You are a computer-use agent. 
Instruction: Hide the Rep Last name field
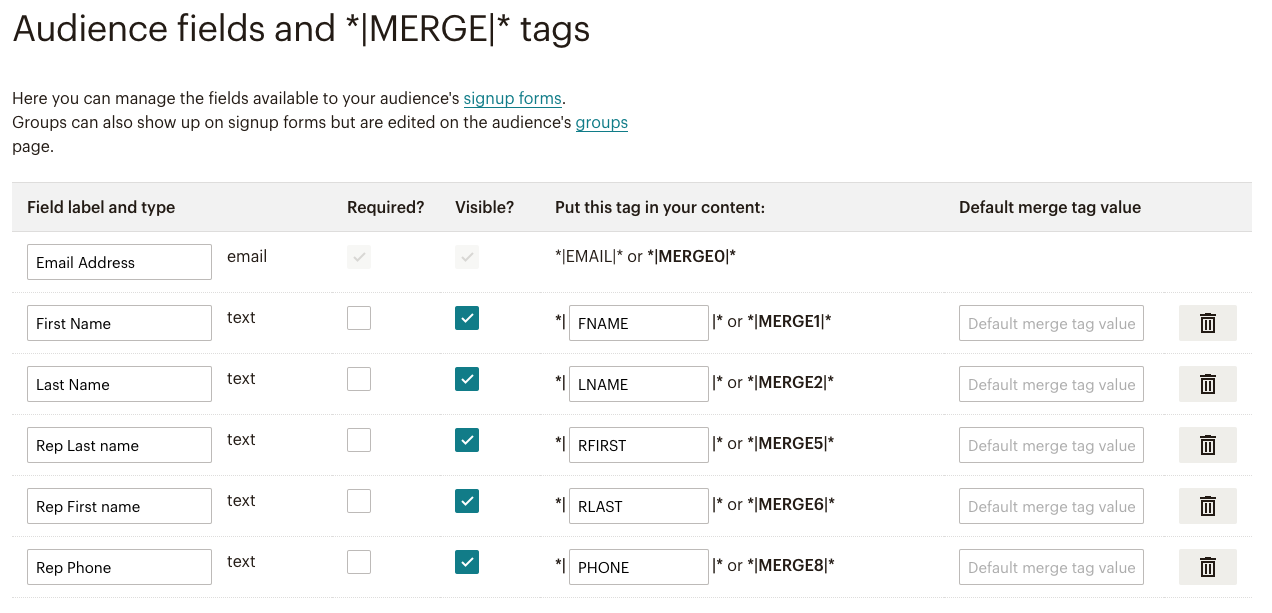[x=467, y=440]
